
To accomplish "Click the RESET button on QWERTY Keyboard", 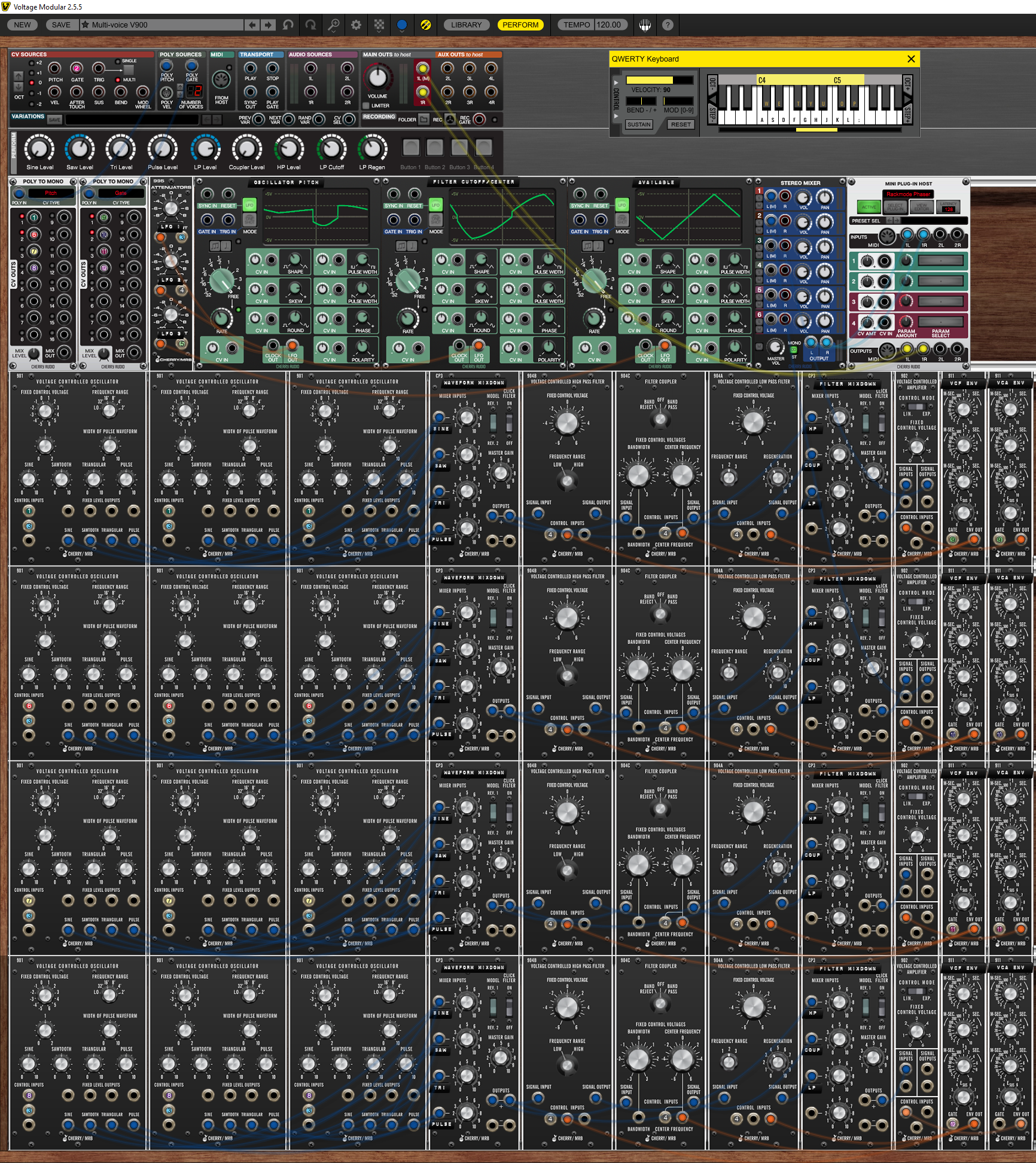I will pos(681,124).
